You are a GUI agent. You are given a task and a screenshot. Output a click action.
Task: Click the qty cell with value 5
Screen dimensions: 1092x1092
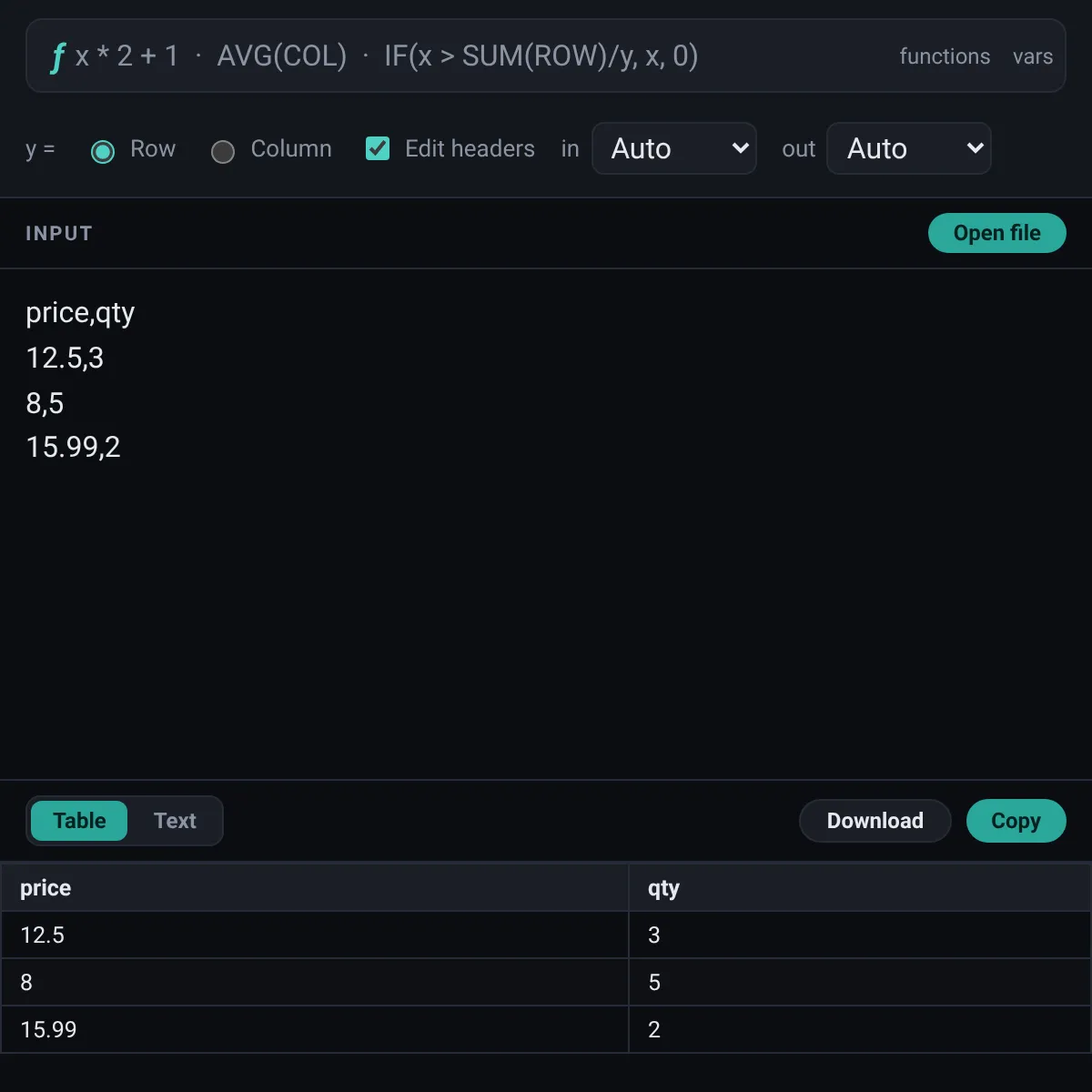coord(860,982)
